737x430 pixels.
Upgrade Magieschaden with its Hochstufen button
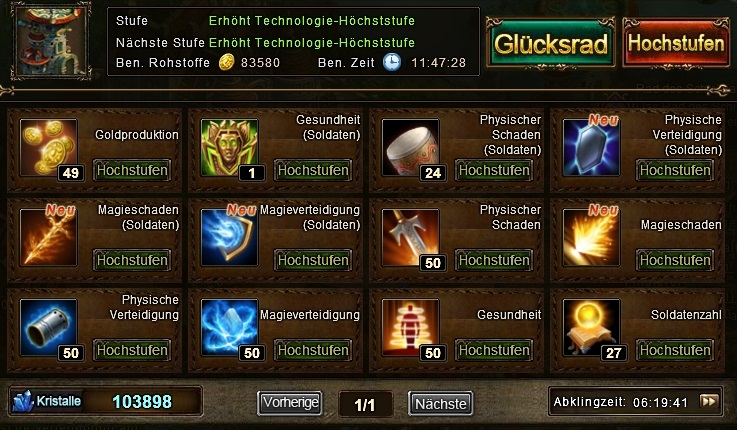[675, 260]
